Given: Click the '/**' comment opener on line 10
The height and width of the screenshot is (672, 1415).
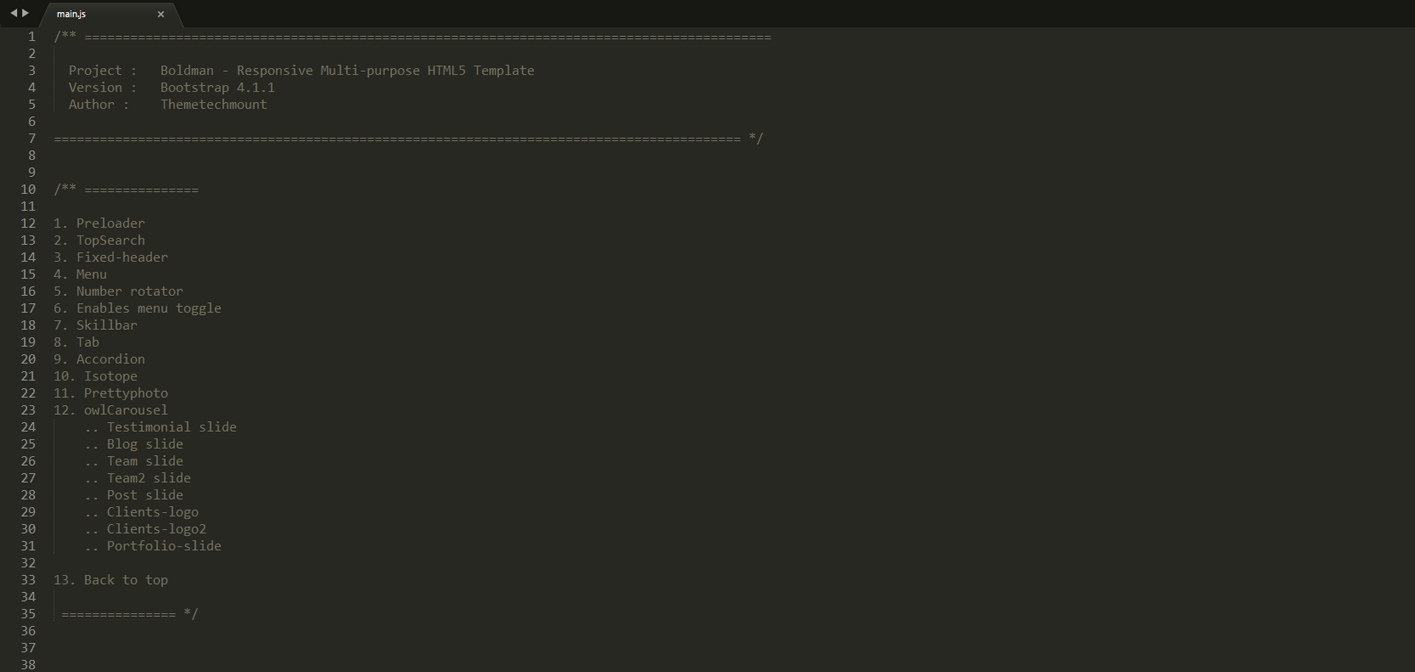Looking at the screenshot, I should coord(65,189).
